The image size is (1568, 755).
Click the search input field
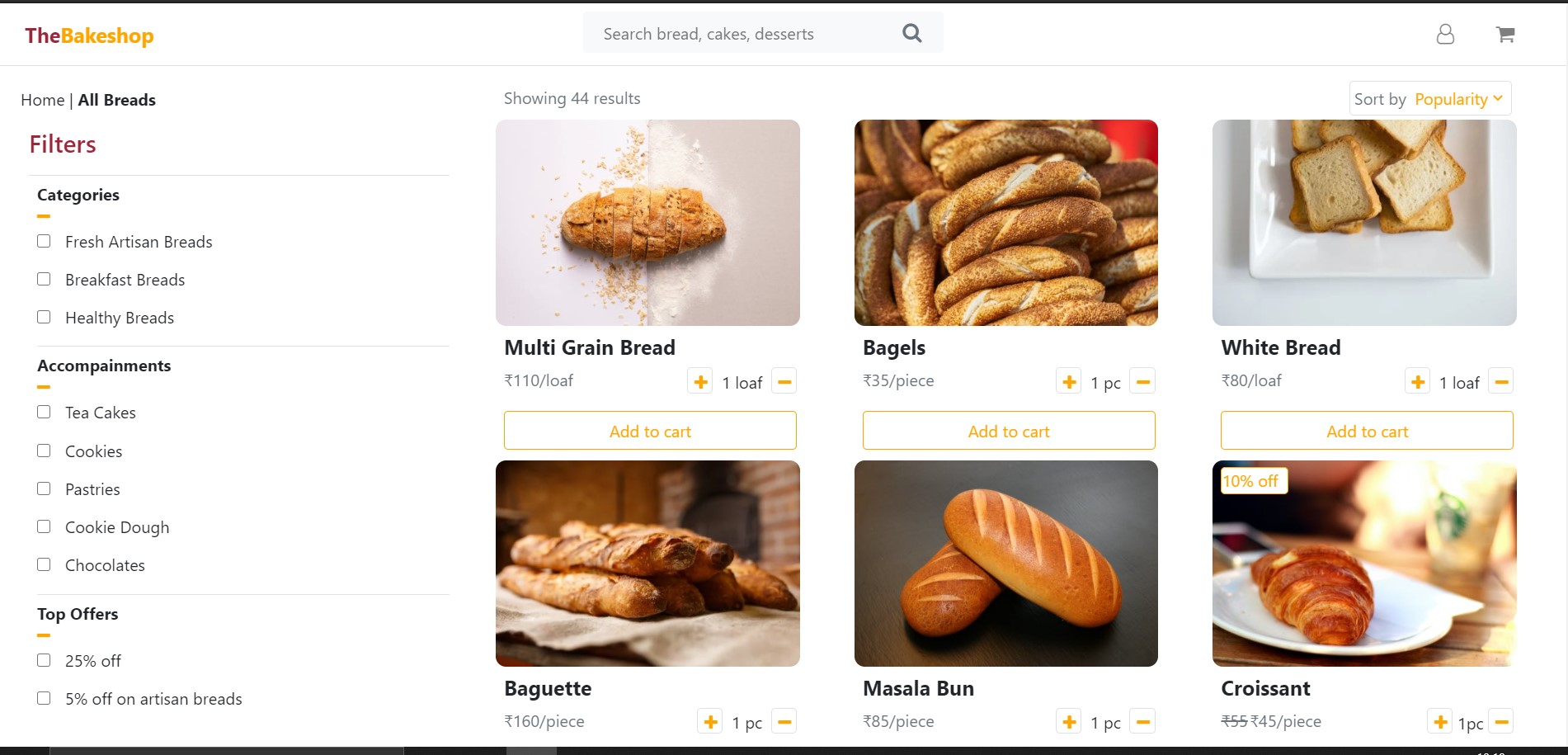pyautogui.click(x=742, y=32)
